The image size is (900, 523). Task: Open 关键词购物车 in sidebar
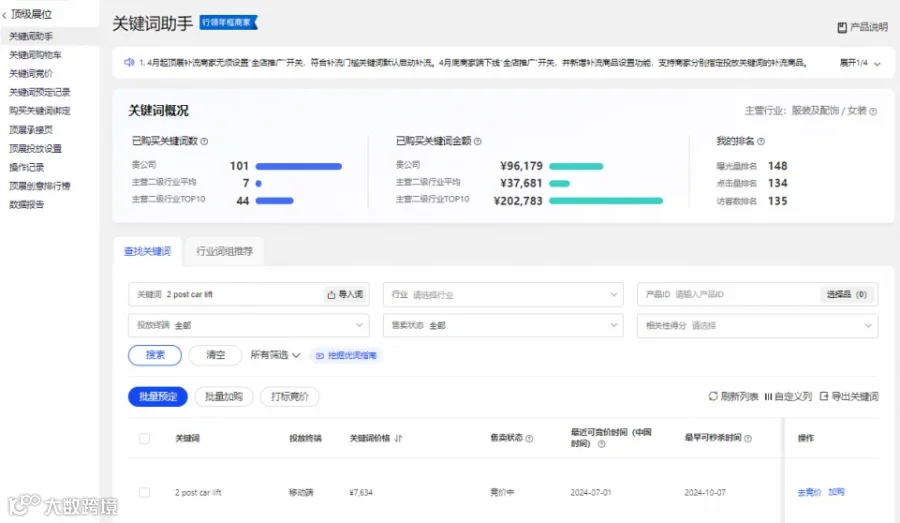(x=35, y=55)
